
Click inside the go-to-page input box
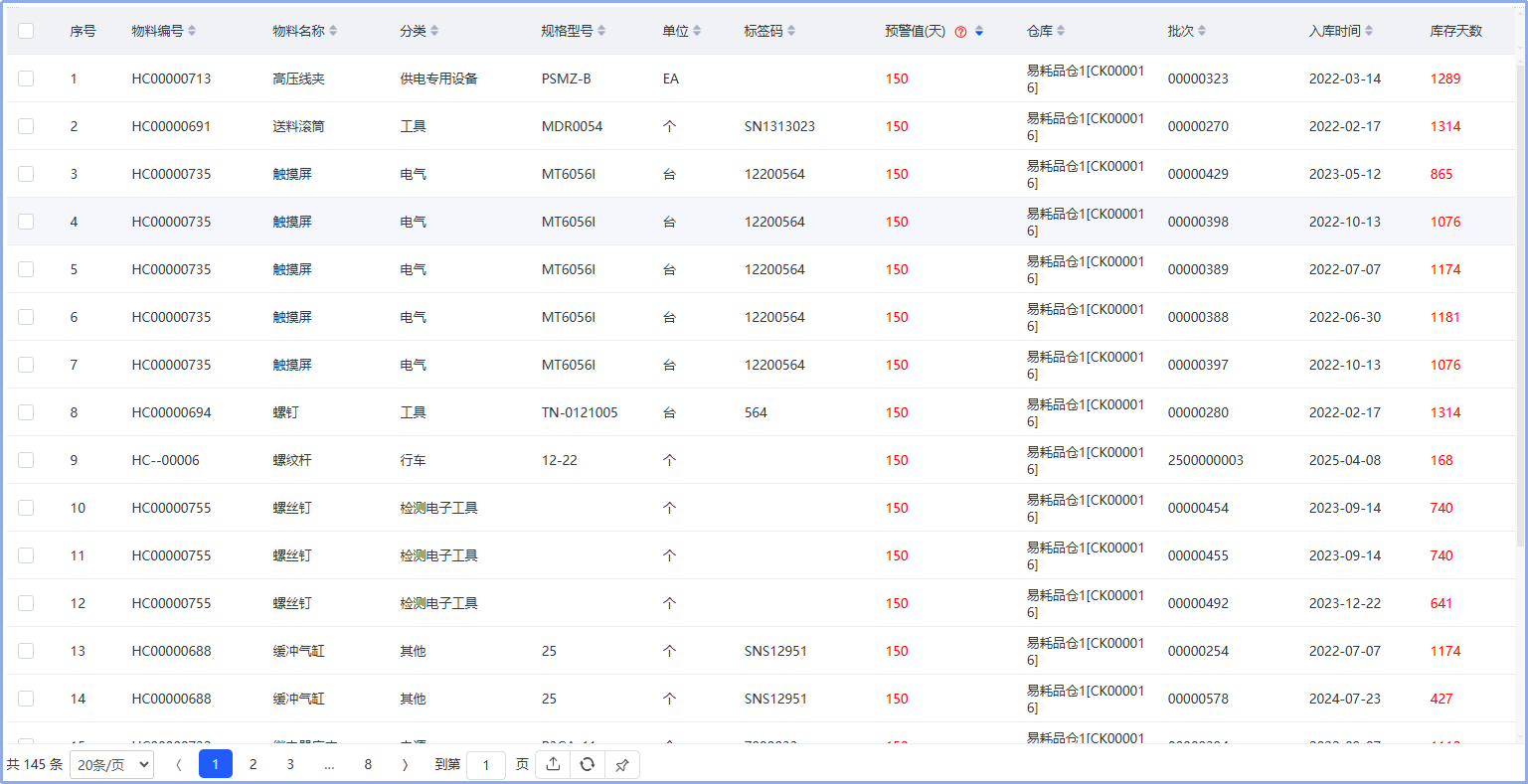coord(486,765)
